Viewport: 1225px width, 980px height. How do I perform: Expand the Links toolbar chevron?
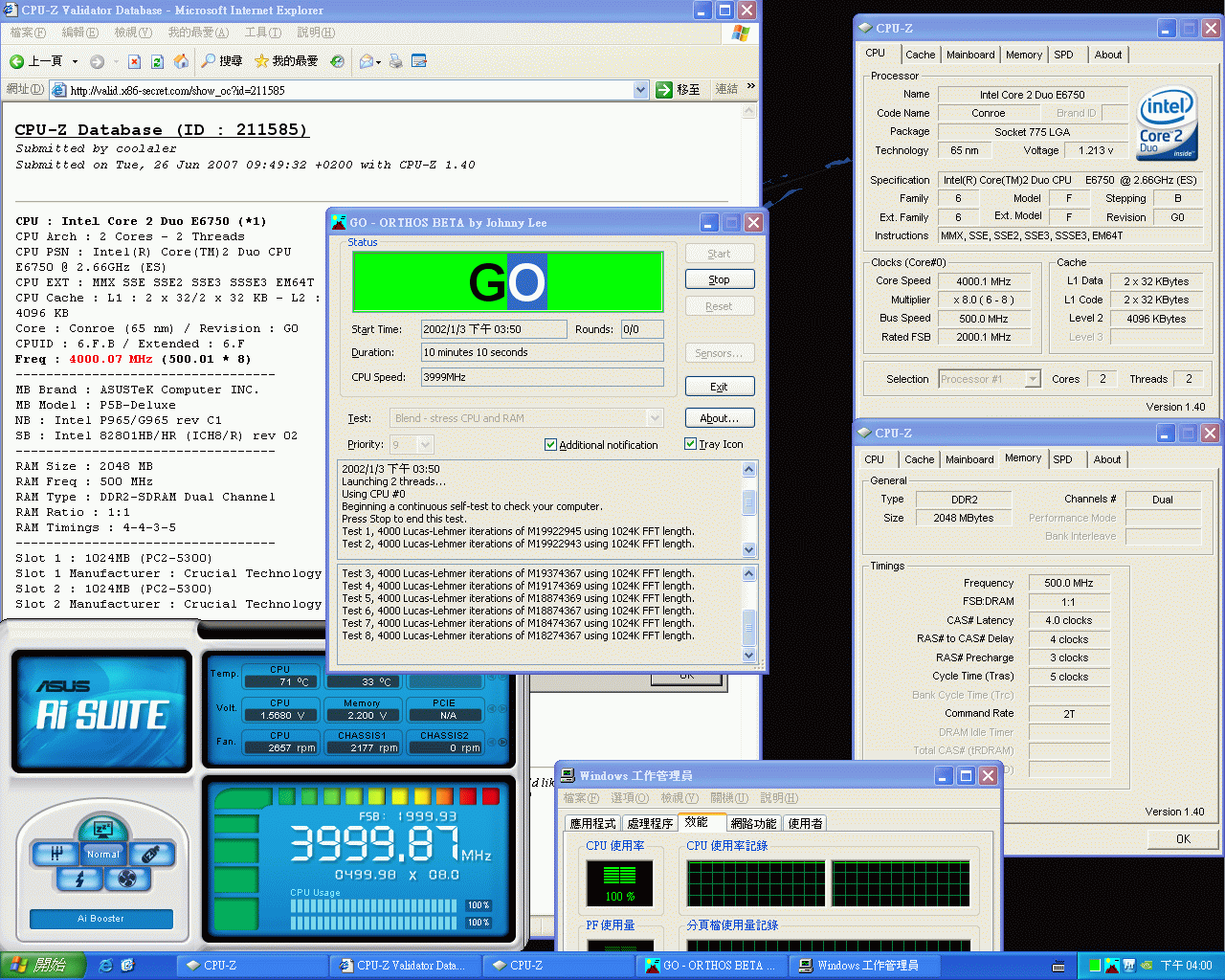pyautogui.click(x=751, y=87)
